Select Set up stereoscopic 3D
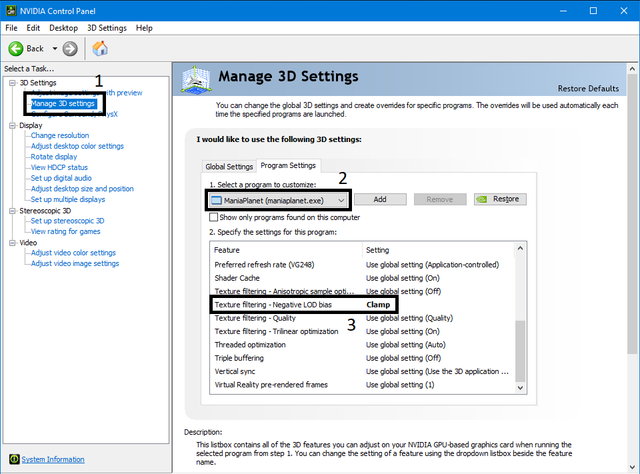The height and width of the screenshot is (474, 640). [67, 221]
